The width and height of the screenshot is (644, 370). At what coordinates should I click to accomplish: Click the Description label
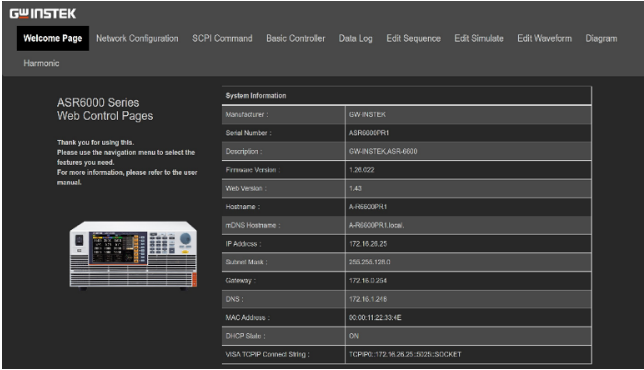tap(244, 152)
